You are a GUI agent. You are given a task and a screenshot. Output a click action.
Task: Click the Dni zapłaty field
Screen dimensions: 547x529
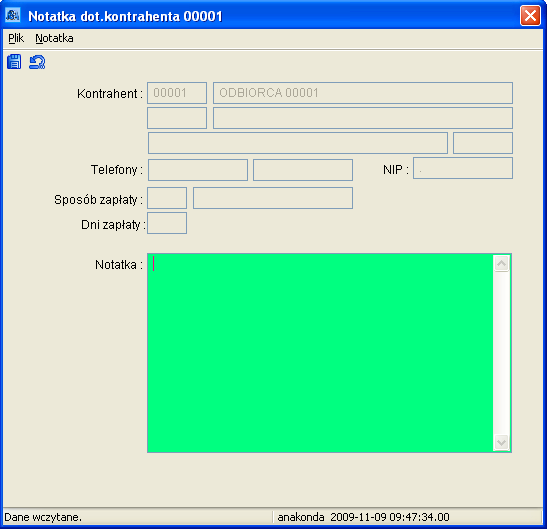click(167, 223)
